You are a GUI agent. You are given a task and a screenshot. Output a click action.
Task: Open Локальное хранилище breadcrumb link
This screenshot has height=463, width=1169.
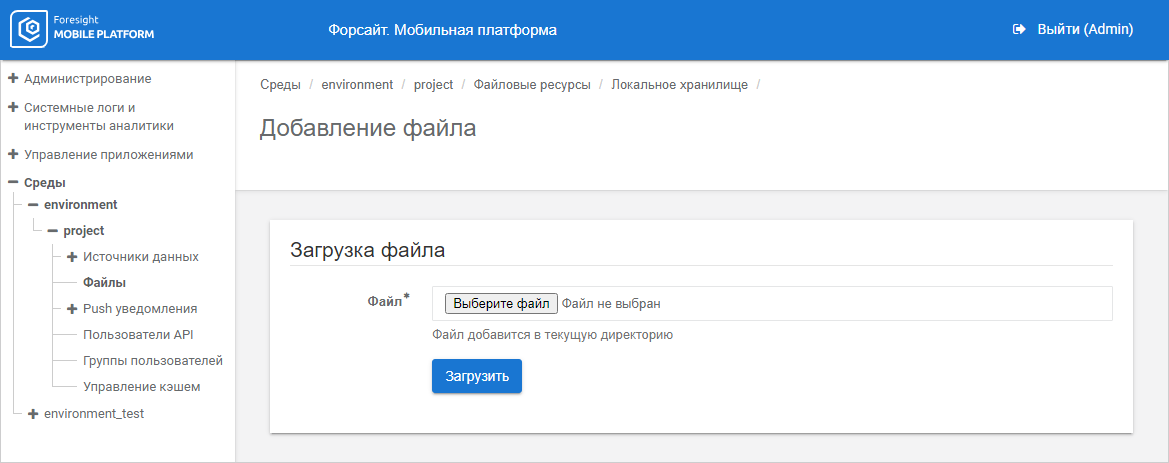pos(679,85)
